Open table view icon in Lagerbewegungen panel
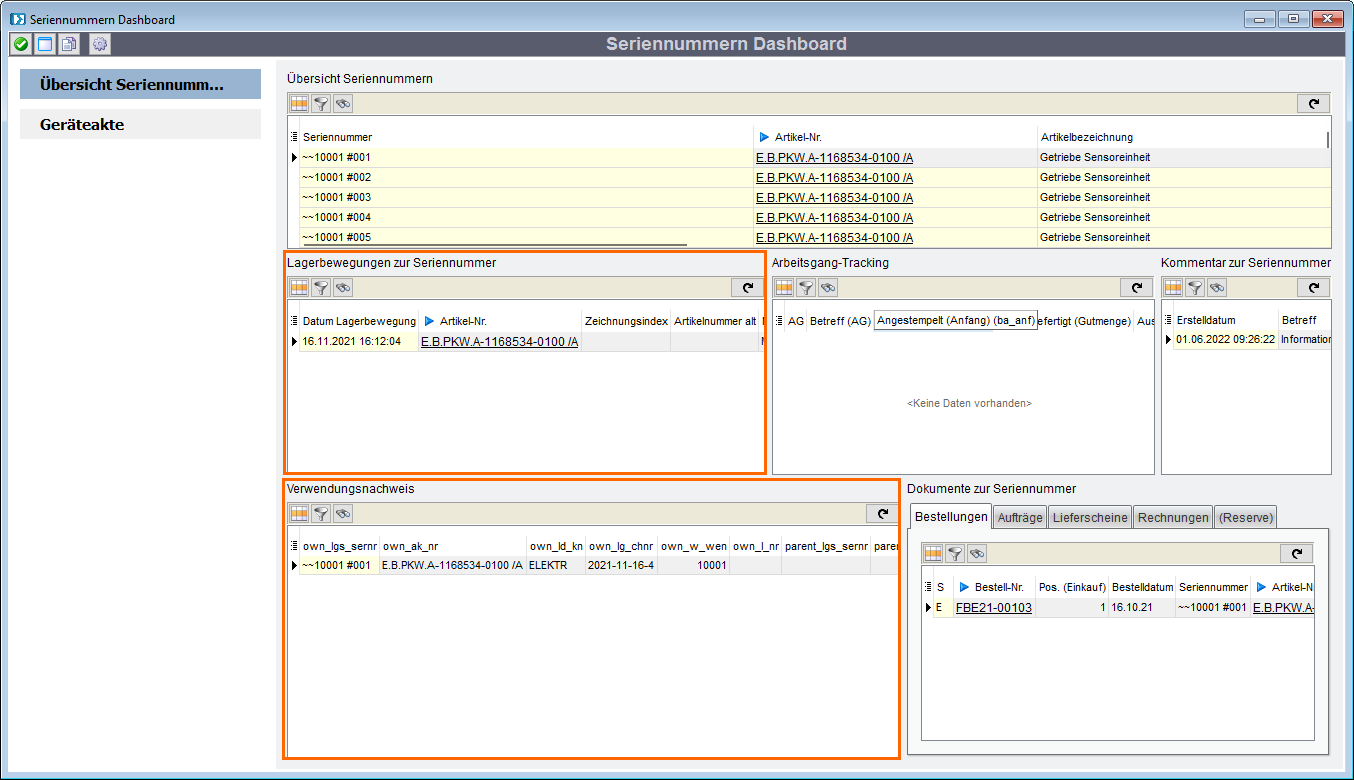 coord(299,287)
